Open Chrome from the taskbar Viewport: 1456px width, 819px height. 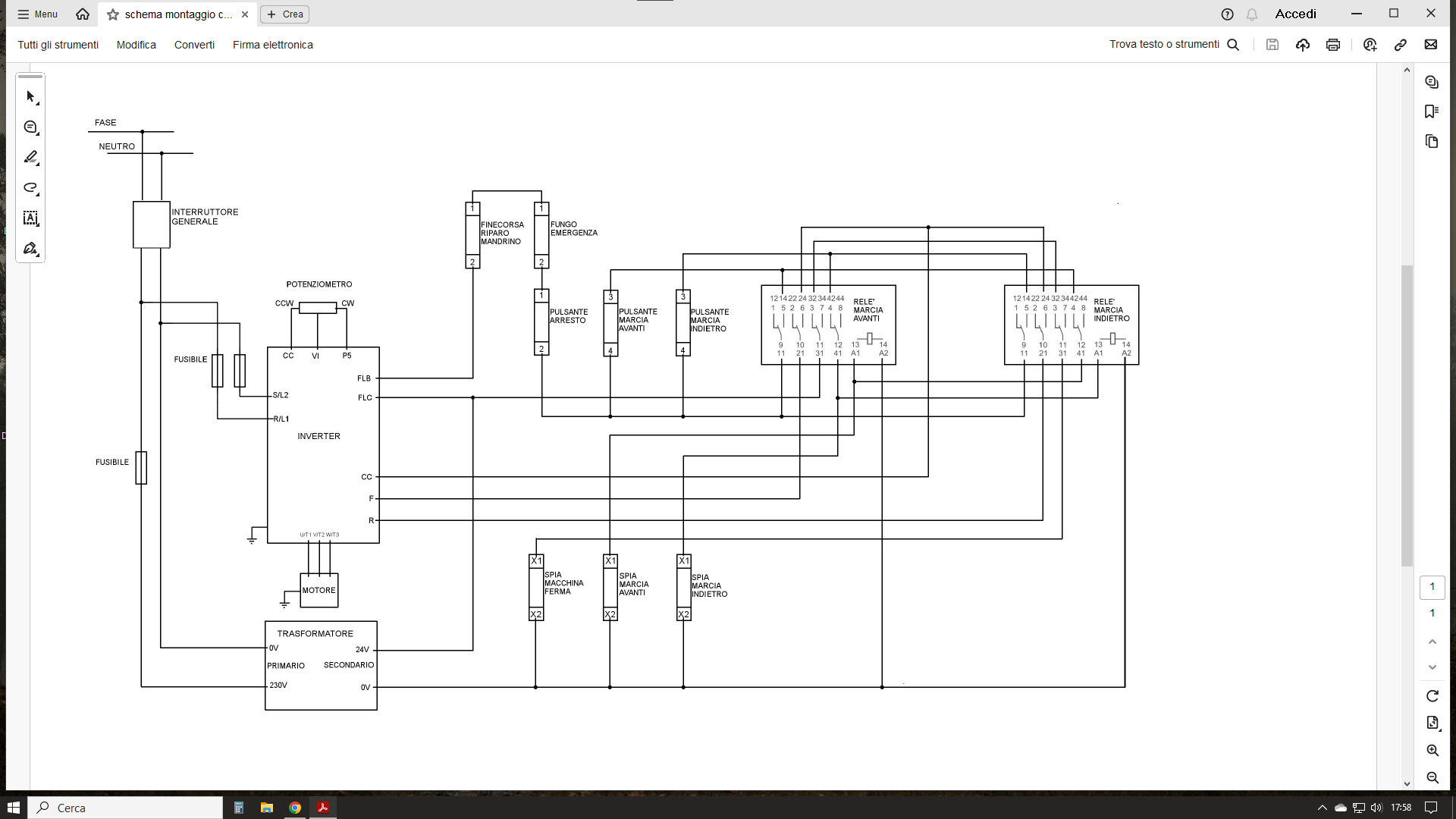(x=295, y=808)
